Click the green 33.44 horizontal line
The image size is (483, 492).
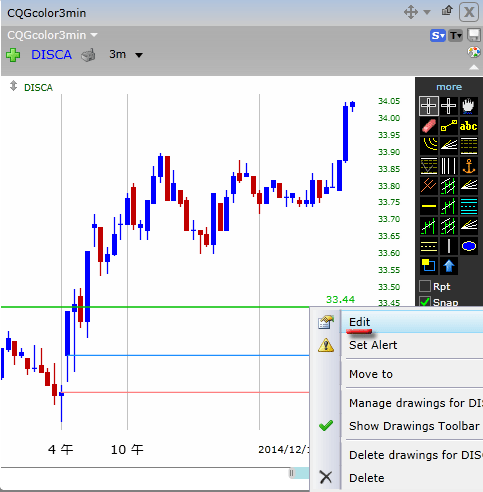[155, 307]
